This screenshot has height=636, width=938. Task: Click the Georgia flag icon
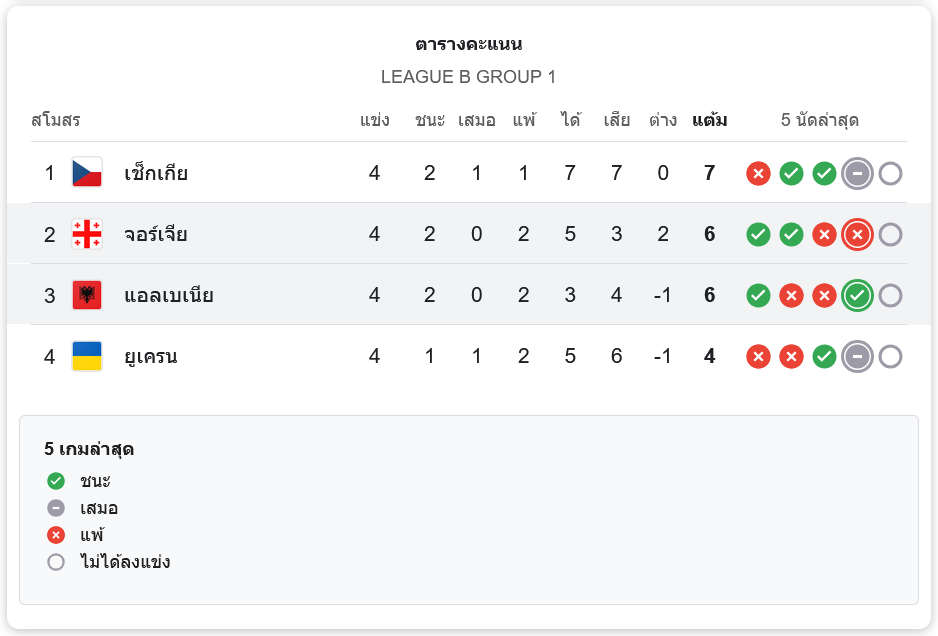coord(87,234)
